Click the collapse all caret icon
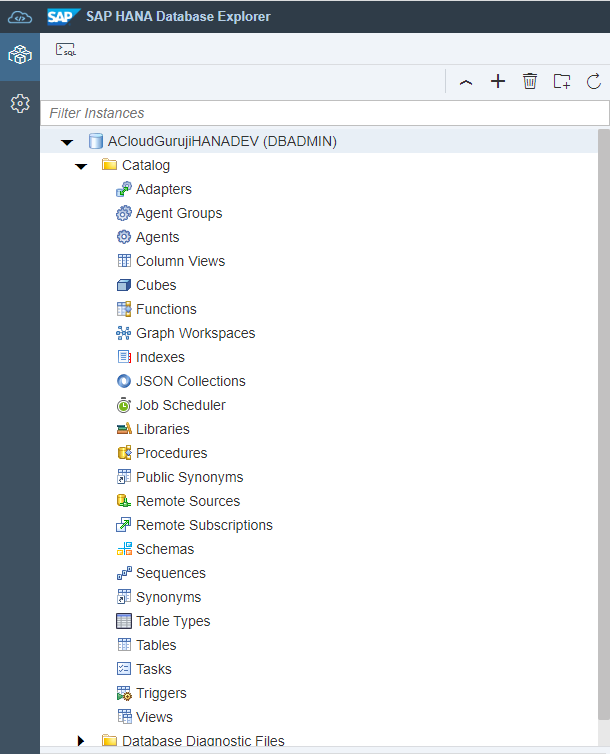Screen dimensions: 610x754 pyautogui.click(x=466, y=83)
